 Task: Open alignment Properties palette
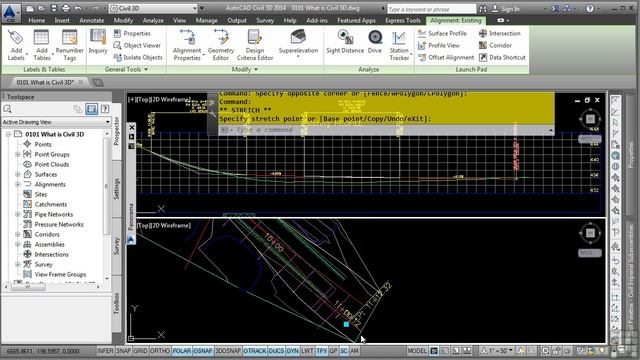pyautogui.click(x=132, y=33)
